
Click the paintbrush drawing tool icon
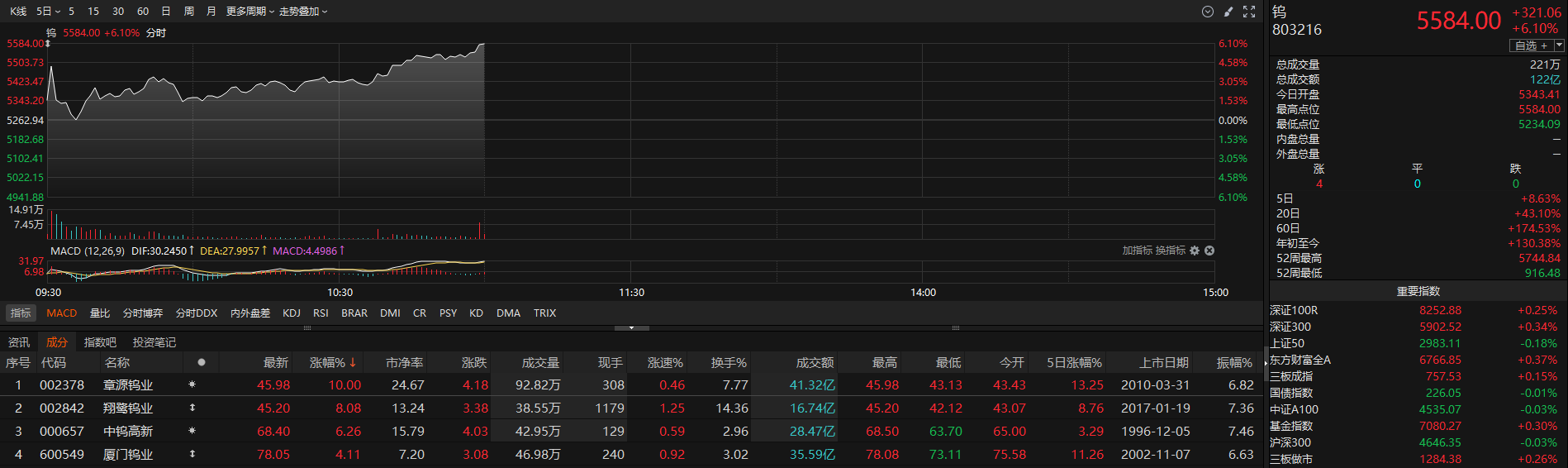(x=1228, y=12)
